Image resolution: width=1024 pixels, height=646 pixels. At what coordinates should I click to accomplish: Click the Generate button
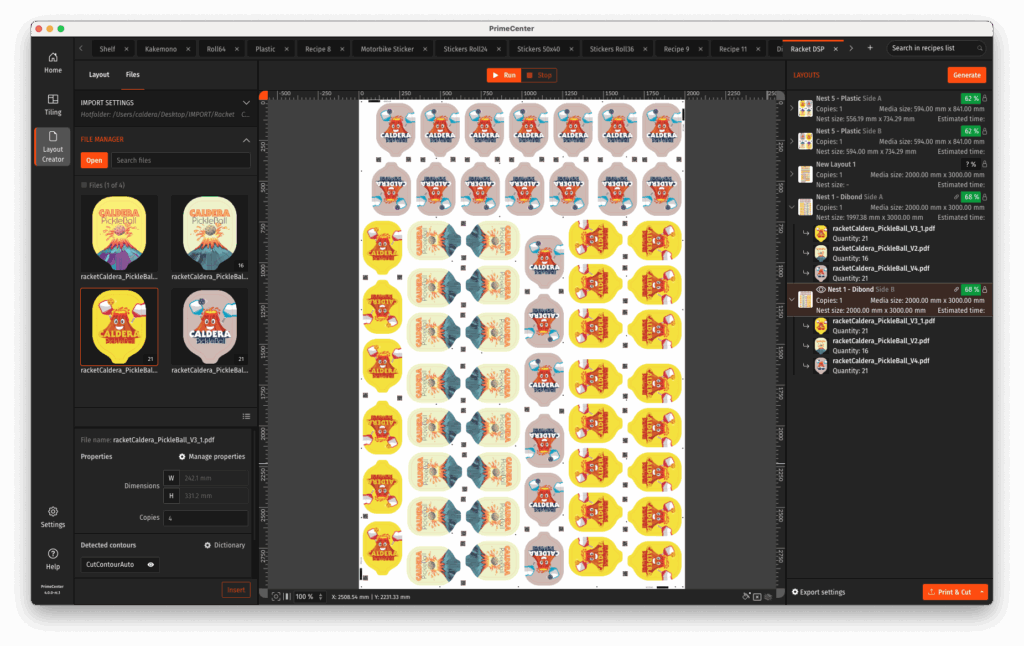(x=967, y=75)
